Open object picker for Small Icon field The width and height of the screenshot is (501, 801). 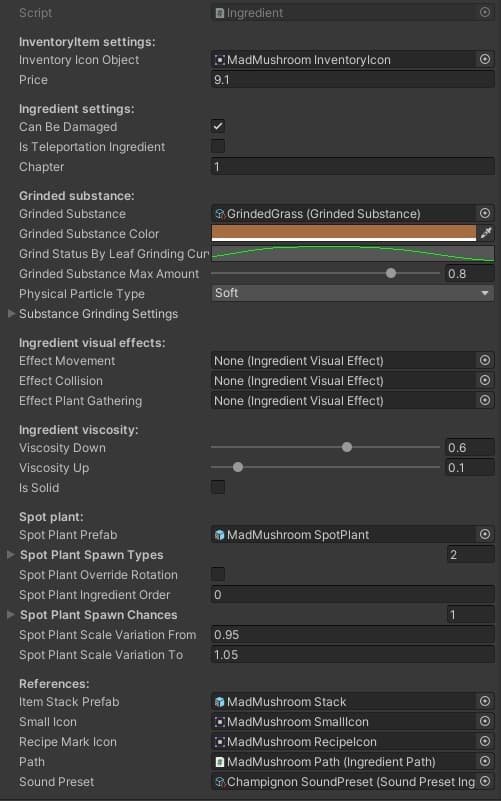[485, 721]
